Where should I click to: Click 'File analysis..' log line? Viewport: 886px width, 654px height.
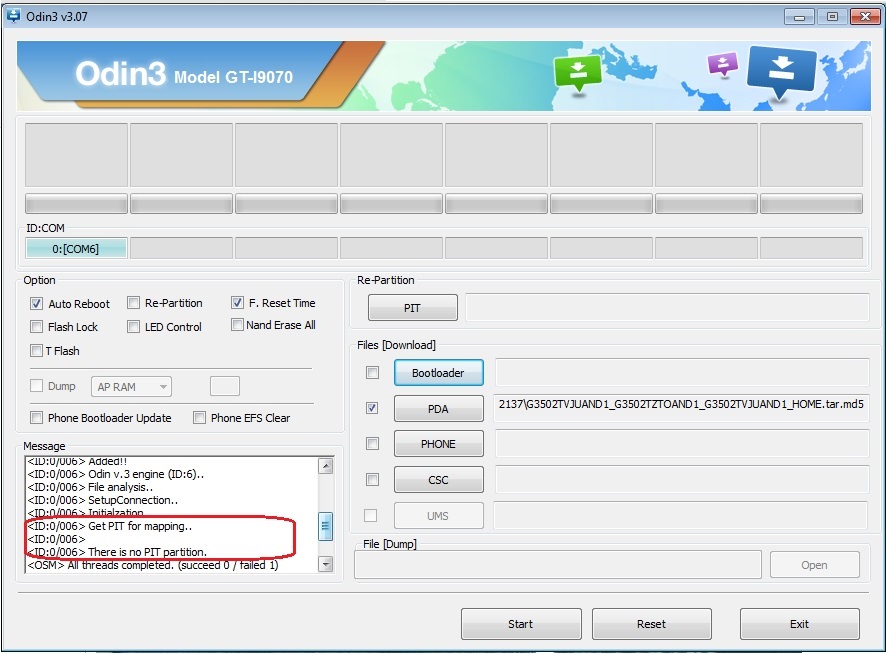tap(90, 487)
